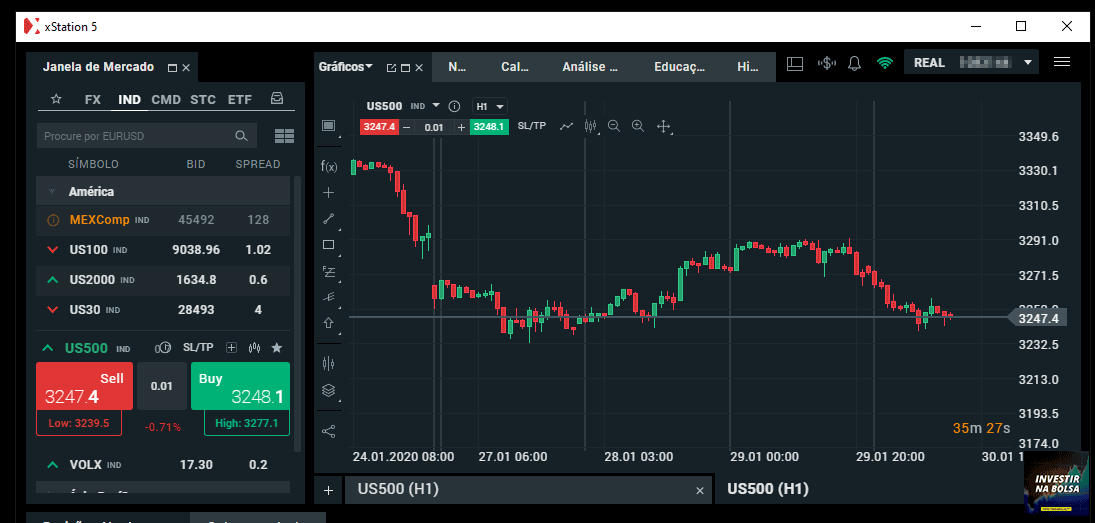Select the VOLX row
Image resolution: width=1095 pixels, height=523 pixels.
click(163, 465)
